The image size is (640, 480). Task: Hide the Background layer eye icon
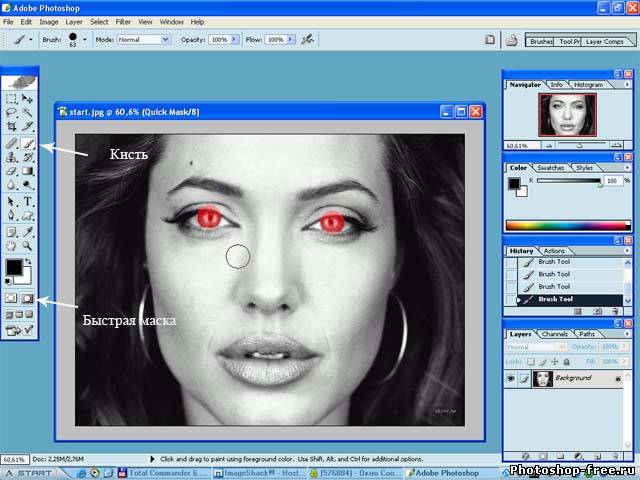coord(512,378)
